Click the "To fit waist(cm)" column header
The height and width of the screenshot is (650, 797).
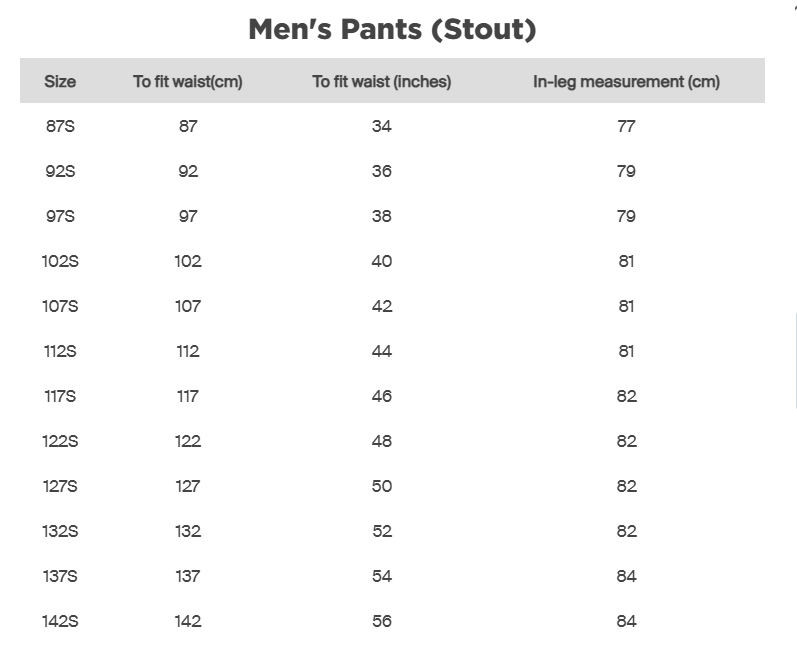pos(188,82)
